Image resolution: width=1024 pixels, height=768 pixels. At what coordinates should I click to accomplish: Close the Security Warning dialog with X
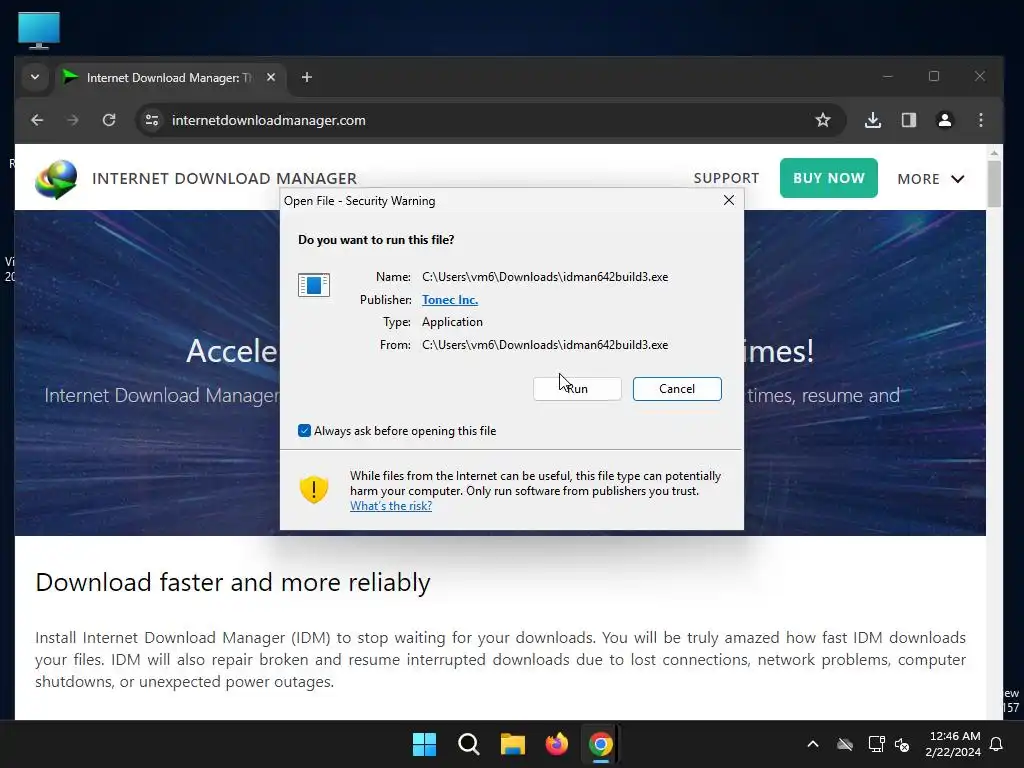pyautogui.click(x=729, y=200)
